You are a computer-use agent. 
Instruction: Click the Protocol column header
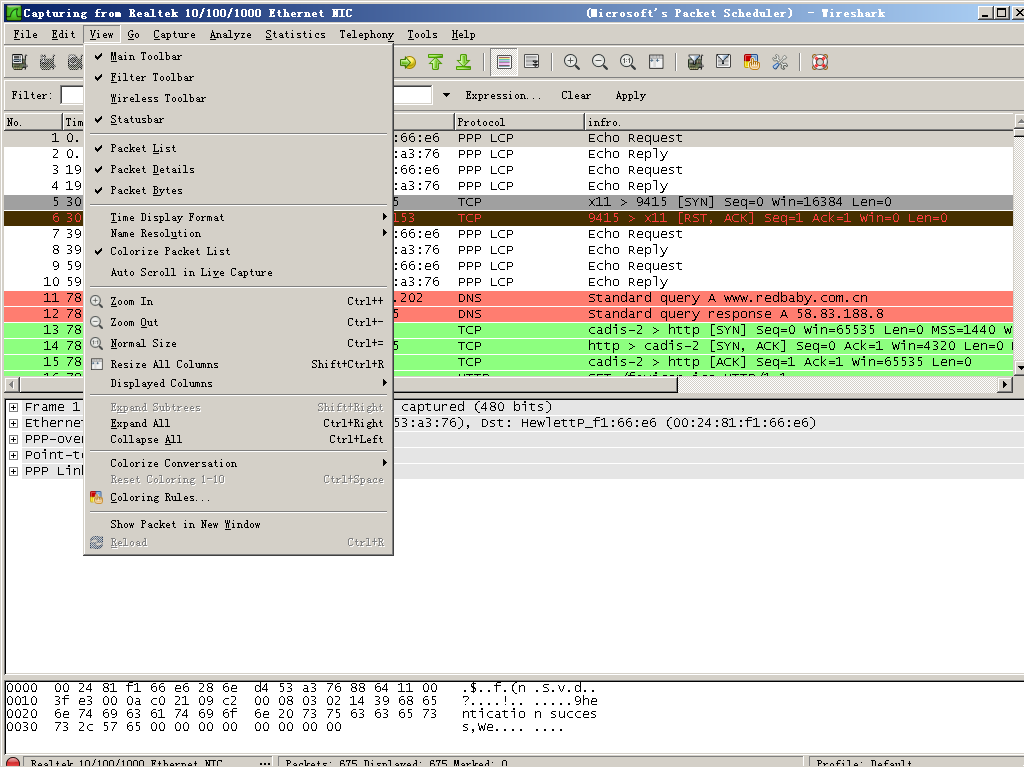[519, 122]
